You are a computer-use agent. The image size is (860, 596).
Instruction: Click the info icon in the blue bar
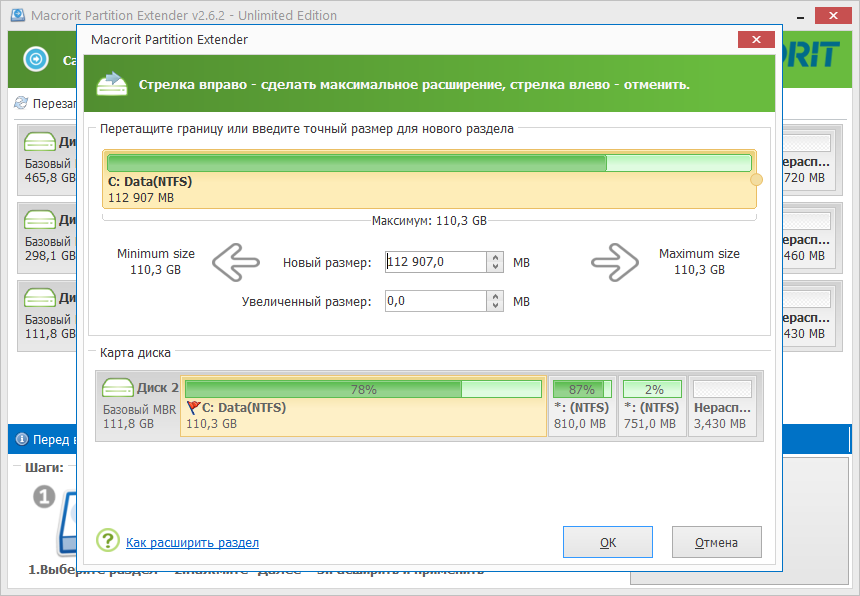(x=22, y=439)
